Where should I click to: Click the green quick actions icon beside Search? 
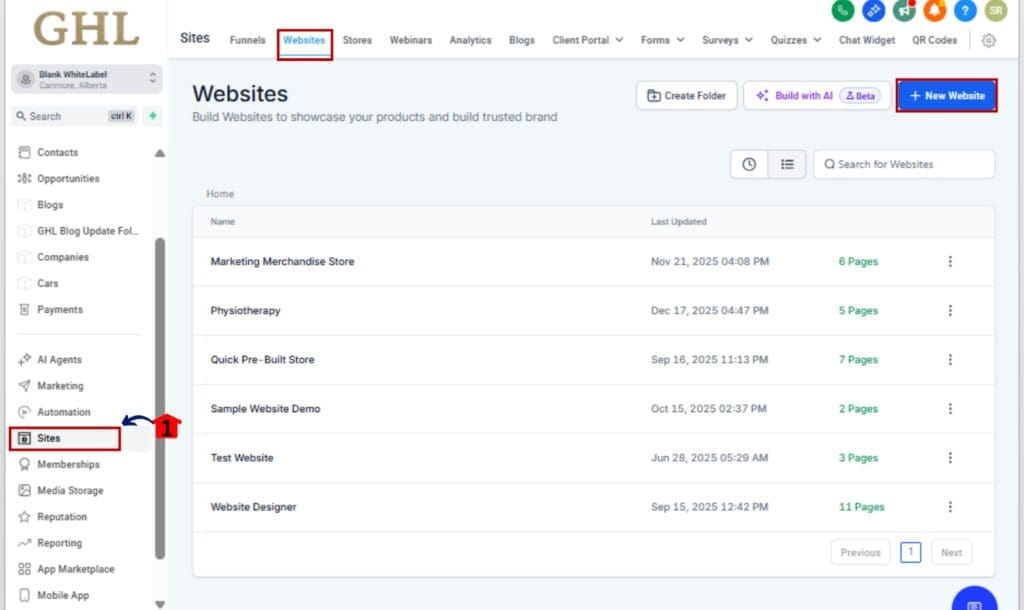152,116
